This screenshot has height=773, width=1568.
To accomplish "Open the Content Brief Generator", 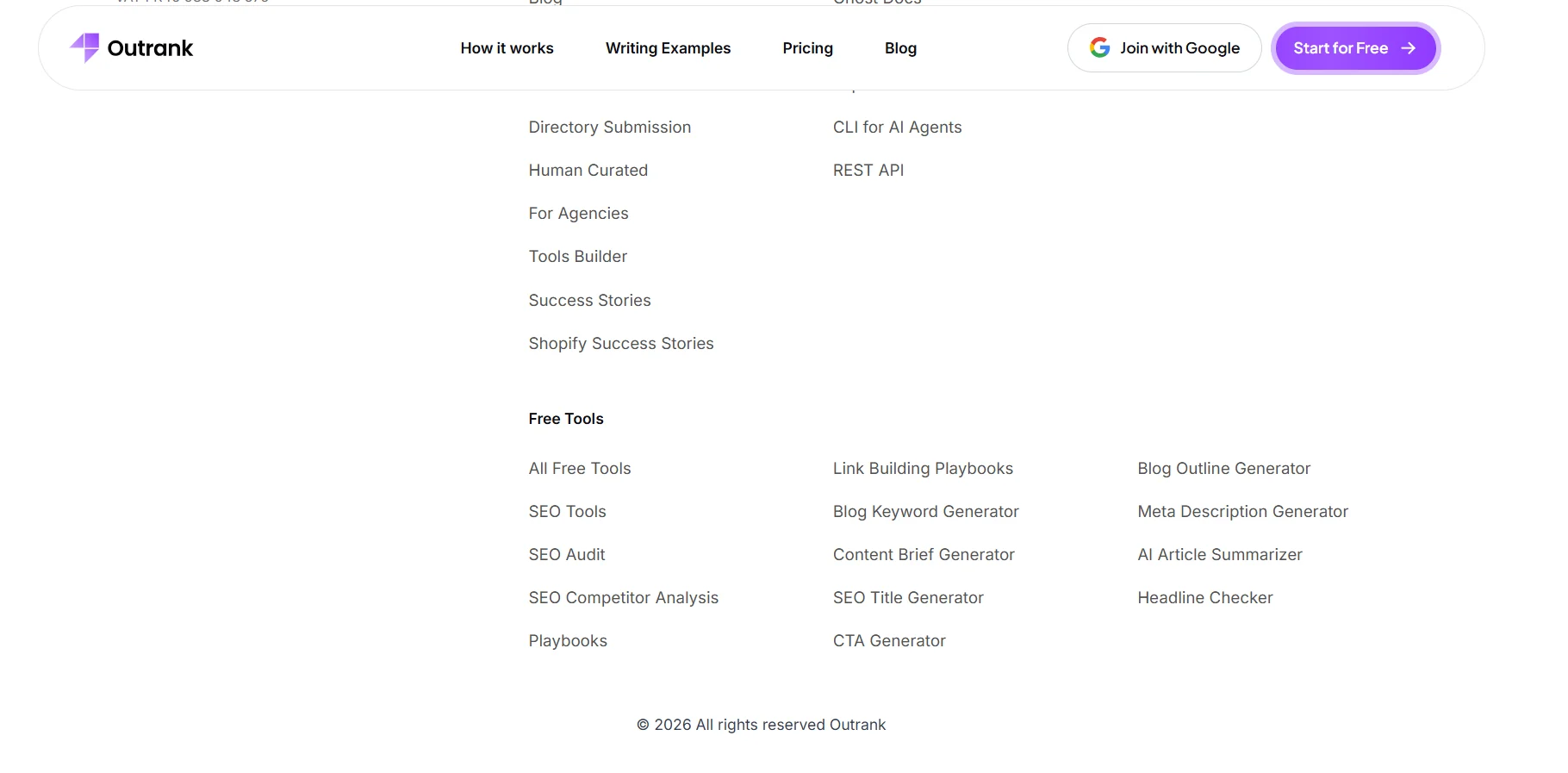I will pos(924,555).
